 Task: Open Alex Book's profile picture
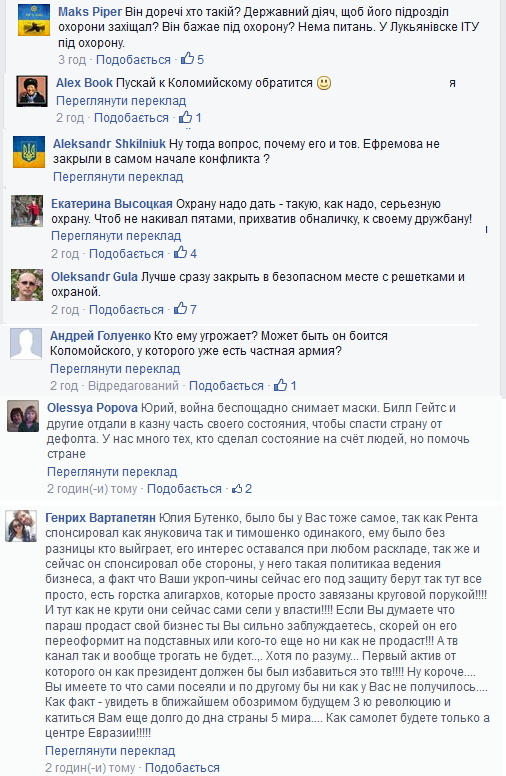pyautogui.click(x=32, y=91)
